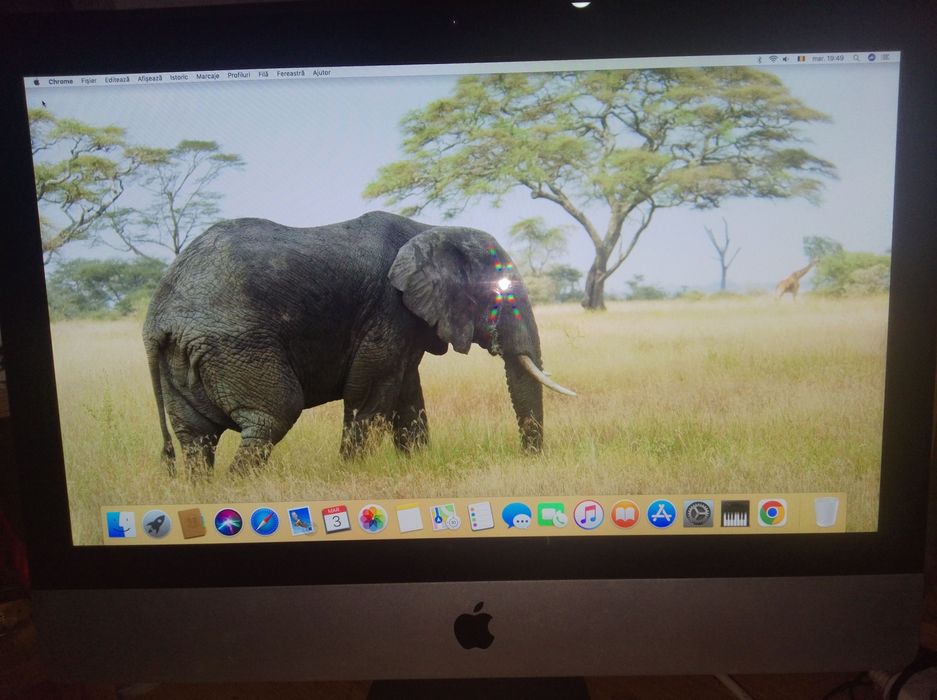Open the Profiluri menu

(x=238, y=75)
